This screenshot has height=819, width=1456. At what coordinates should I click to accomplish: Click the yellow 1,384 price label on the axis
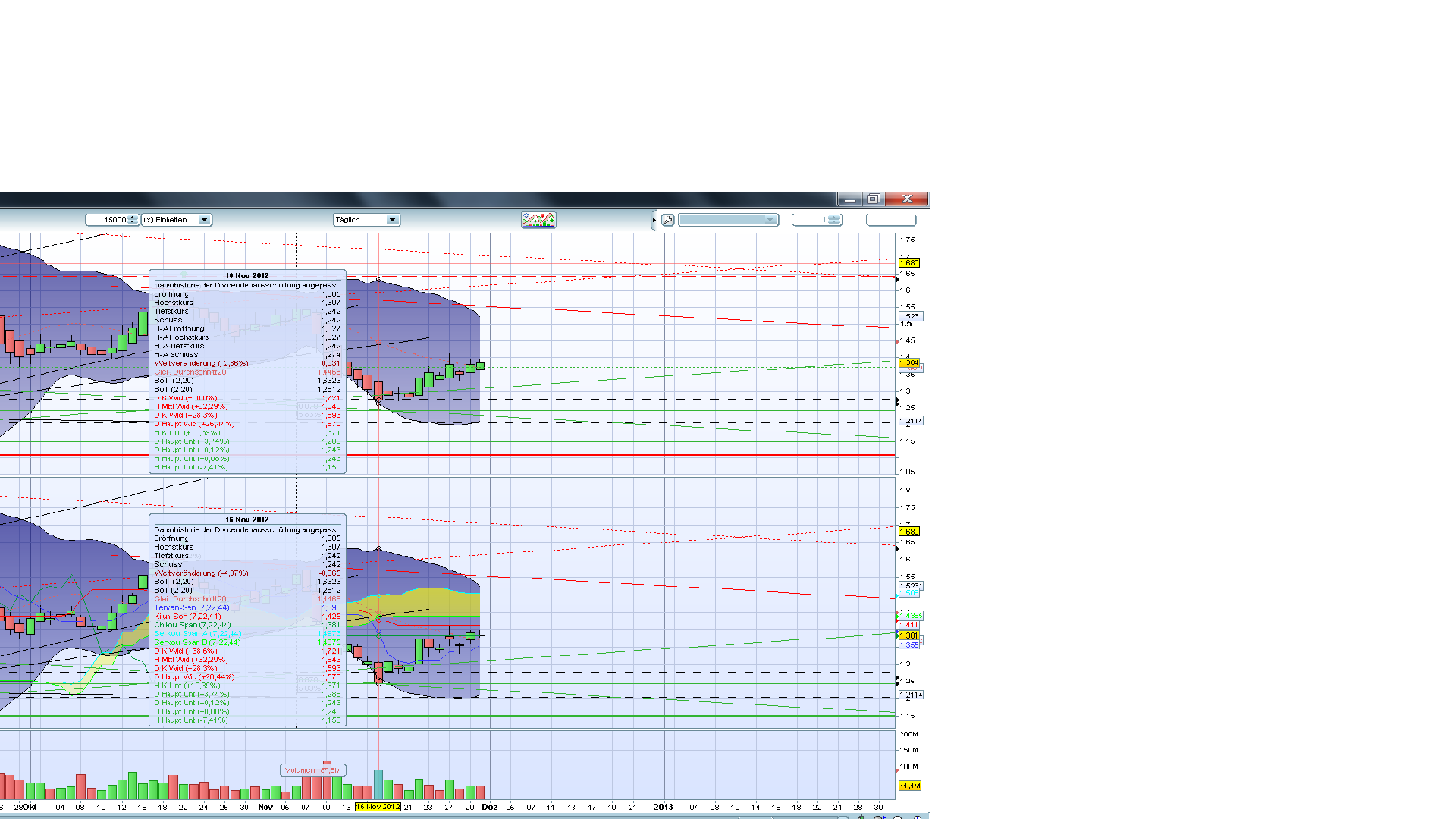tap(908, 364)
